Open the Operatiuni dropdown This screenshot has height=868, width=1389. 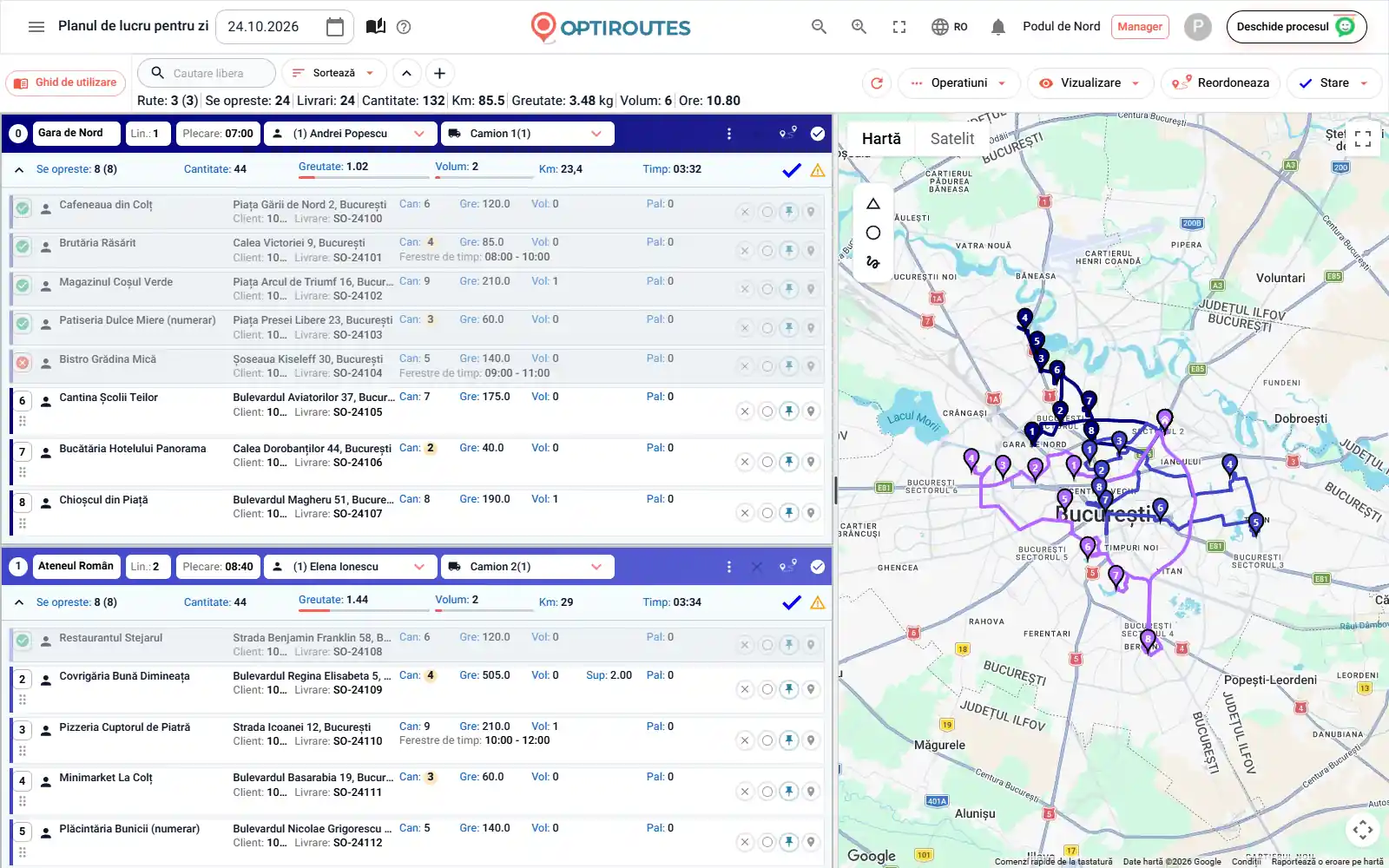coord(958,83)
